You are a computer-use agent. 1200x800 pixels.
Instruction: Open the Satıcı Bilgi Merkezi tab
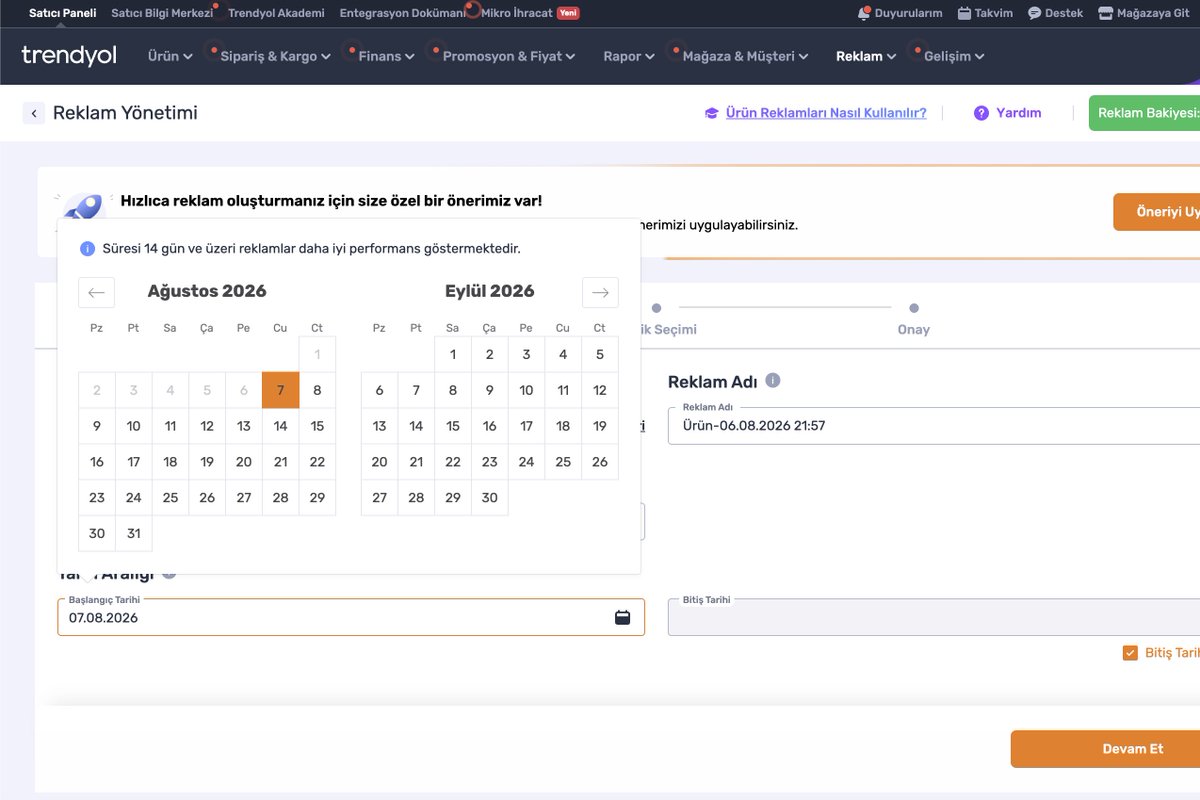(x=162, y=14)
